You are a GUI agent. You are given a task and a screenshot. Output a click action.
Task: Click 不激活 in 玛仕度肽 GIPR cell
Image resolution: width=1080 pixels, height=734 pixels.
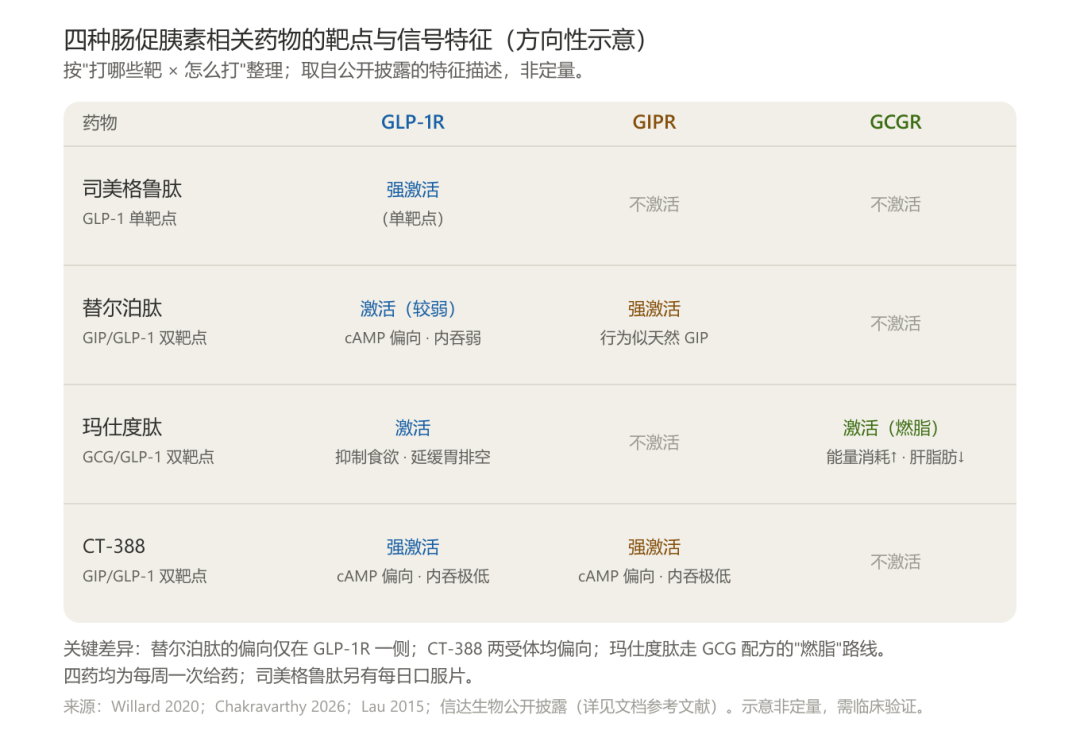[654, 443]
